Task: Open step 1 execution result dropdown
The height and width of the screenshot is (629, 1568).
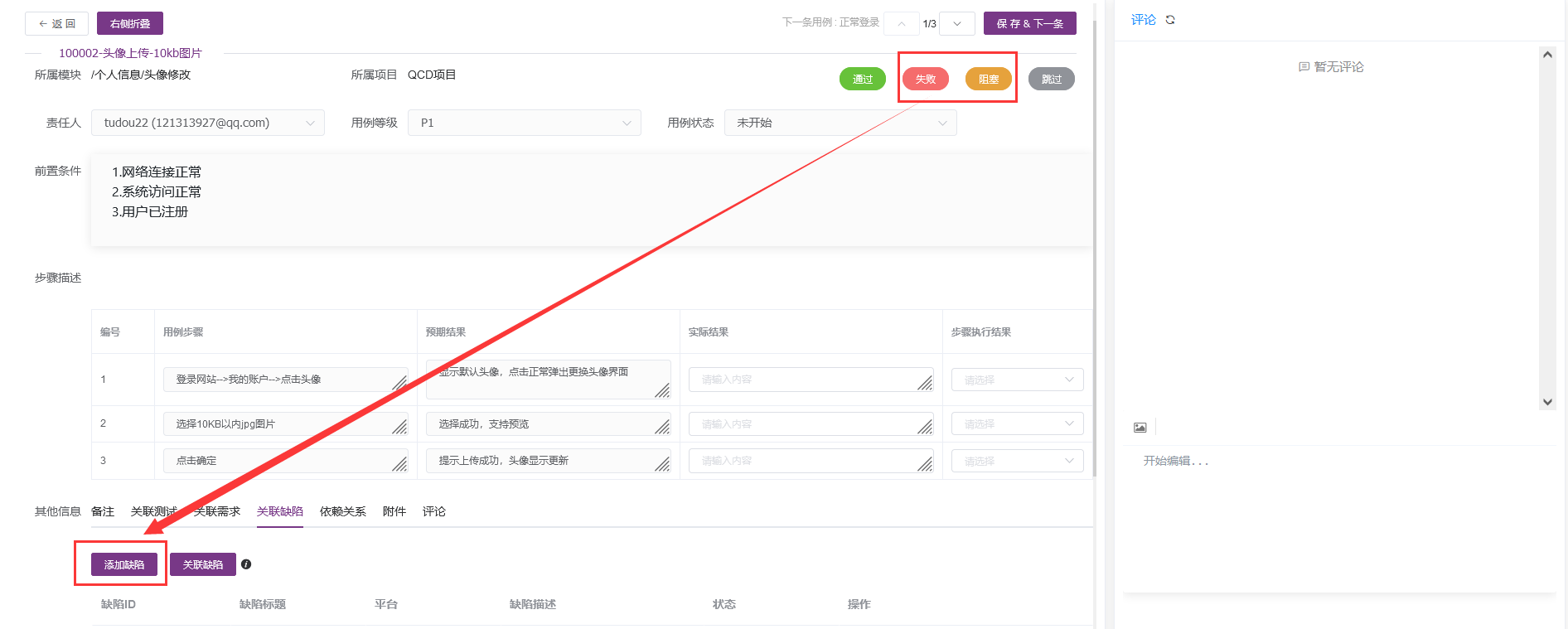Action: [x=1017, y=380]
